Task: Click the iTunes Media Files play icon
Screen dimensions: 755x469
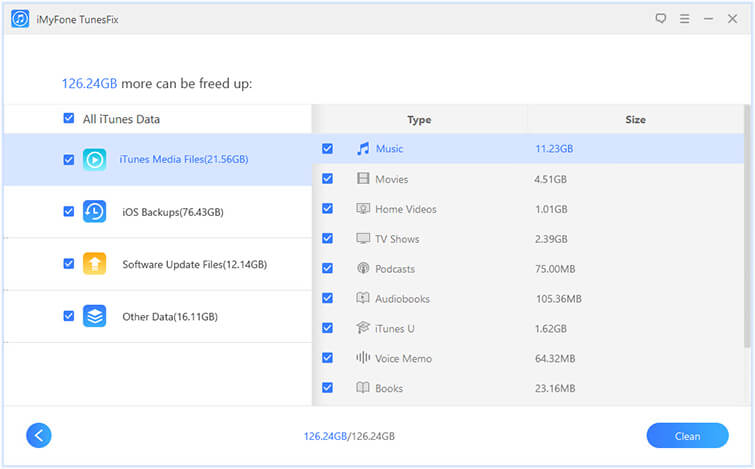Action: [94, 159]
